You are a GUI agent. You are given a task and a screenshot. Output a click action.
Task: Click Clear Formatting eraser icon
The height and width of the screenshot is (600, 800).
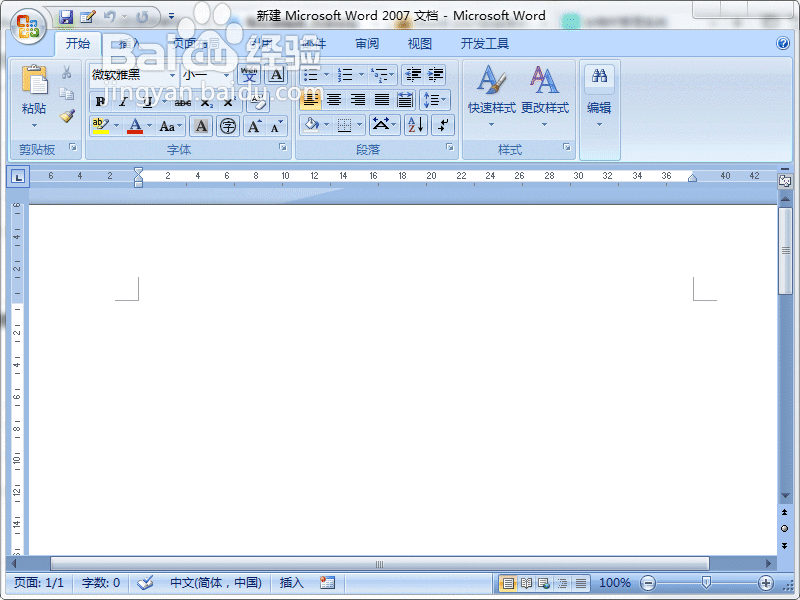[258, 102]
